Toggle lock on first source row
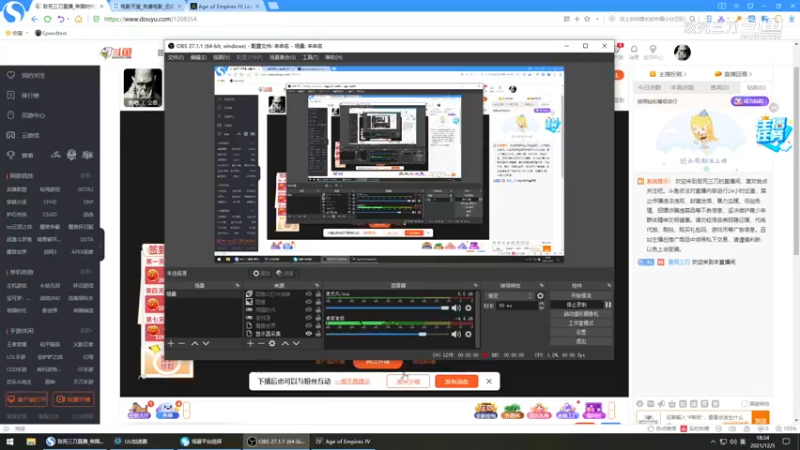The width and height of the screenshot is (800, 450). click(318, 294)
